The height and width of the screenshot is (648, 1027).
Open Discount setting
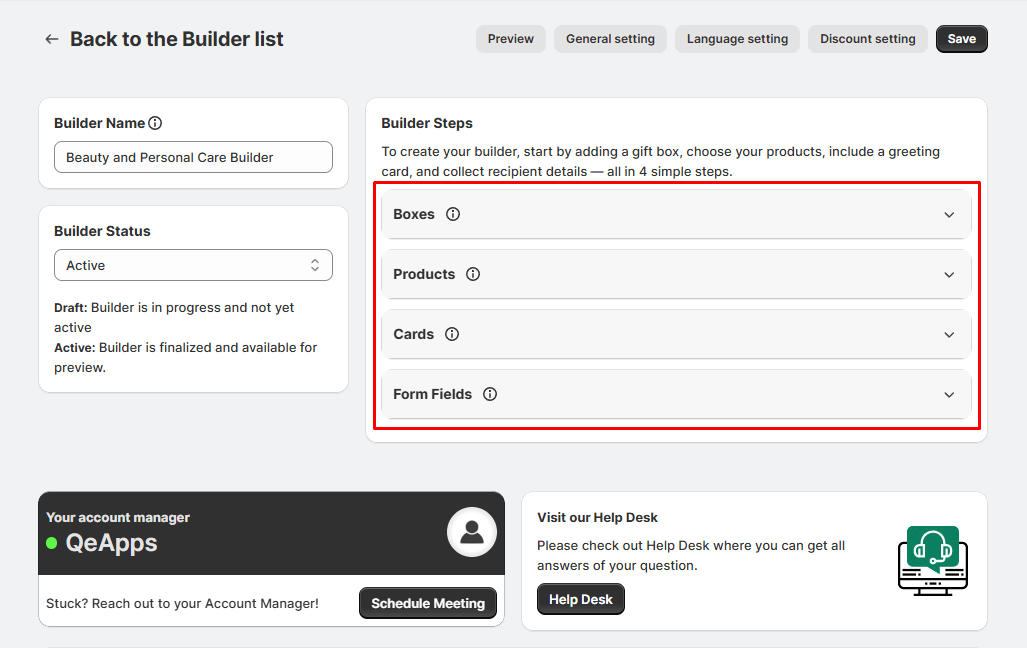coord(867,39)
